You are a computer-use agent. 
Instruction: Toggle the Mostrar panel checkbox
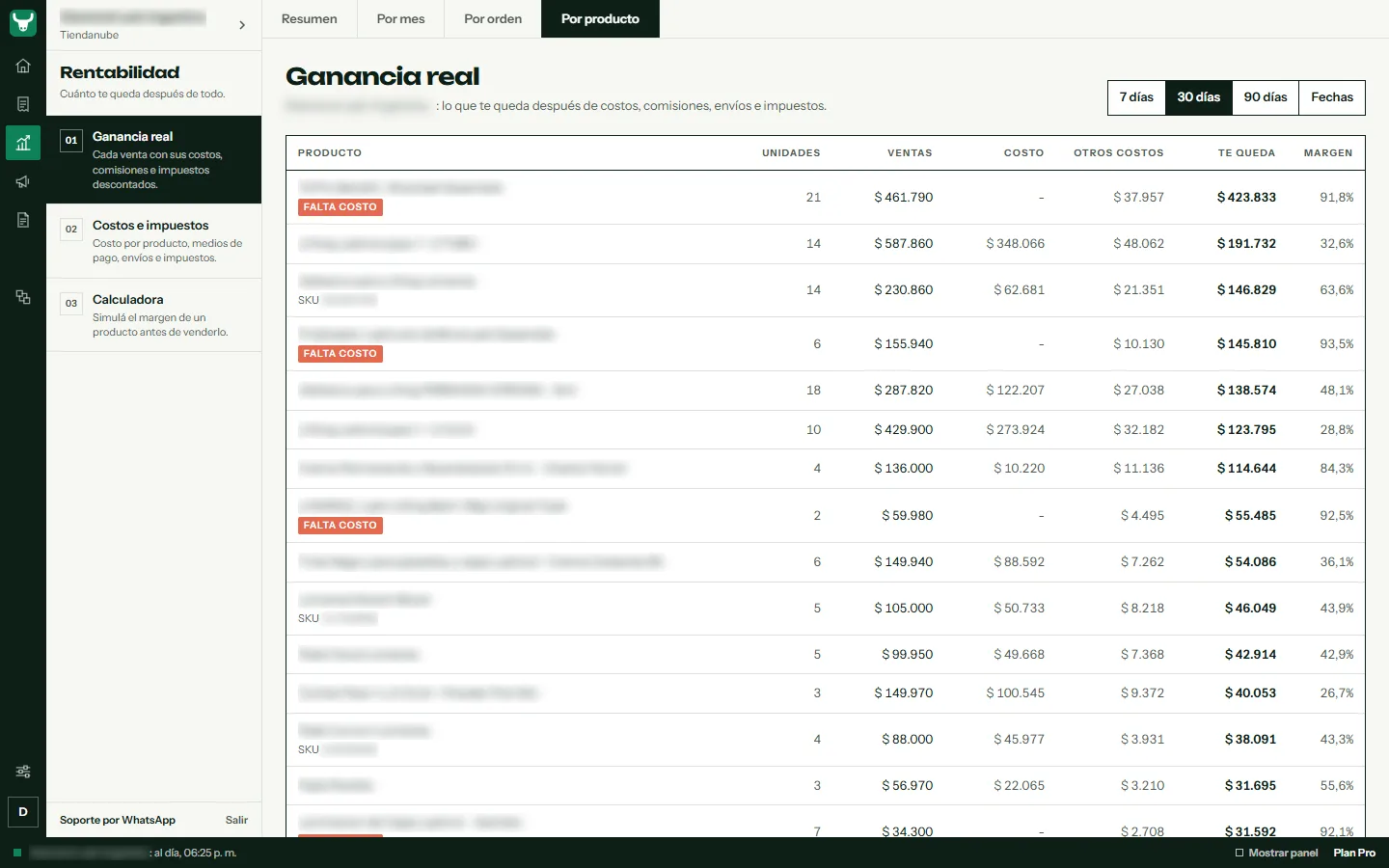[1239, 853]
